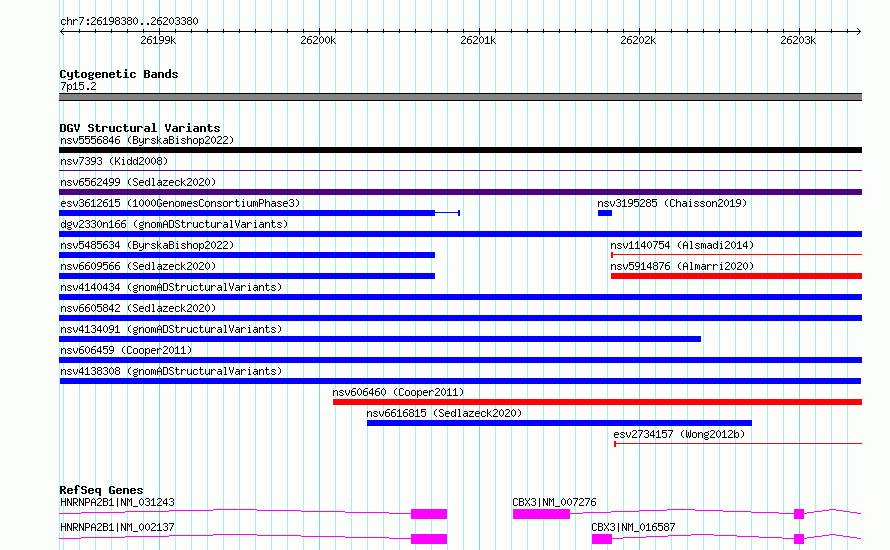
Task: Click the blue nsv4134091 variant bar
Action: pos(380,339)
